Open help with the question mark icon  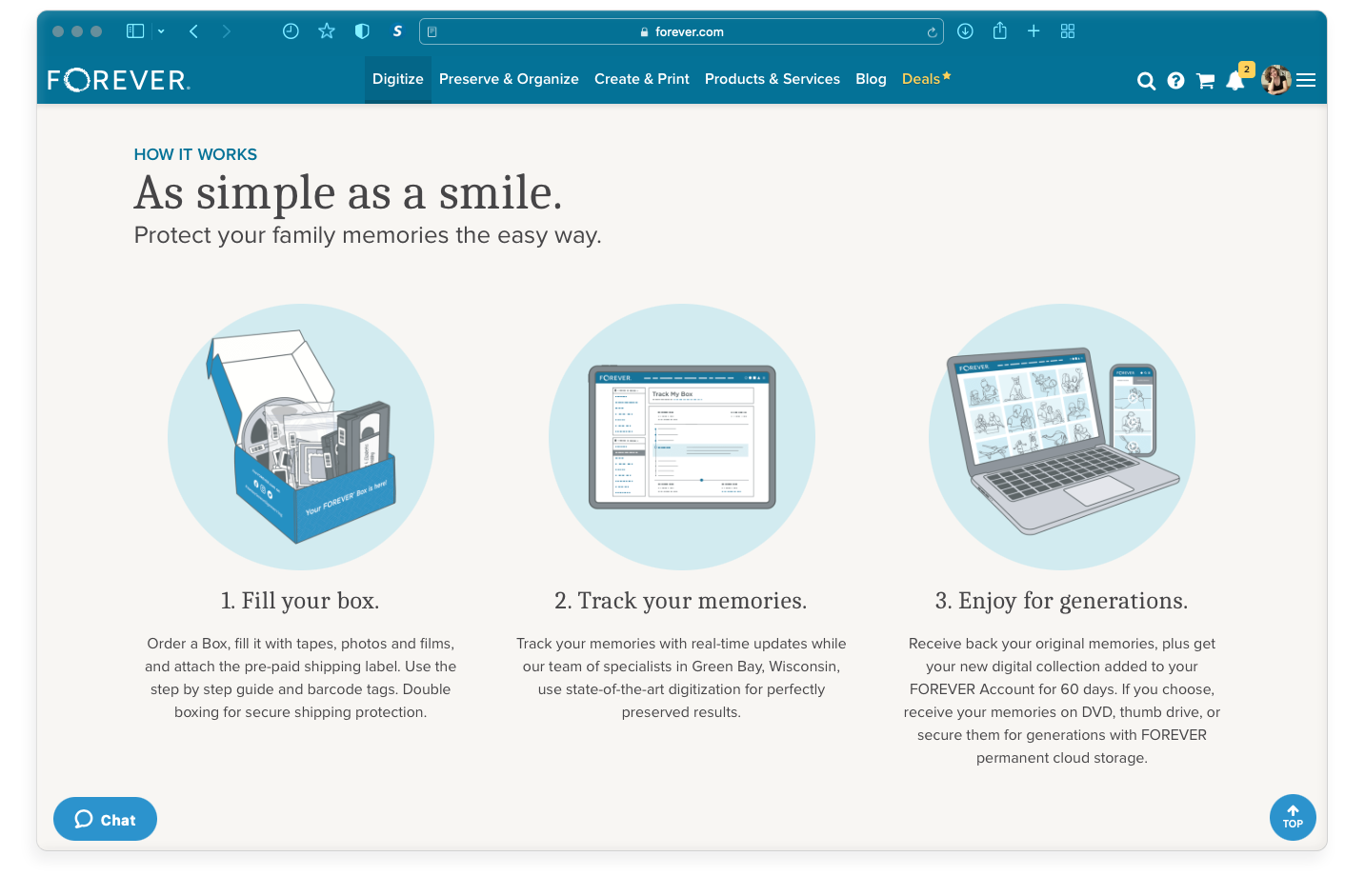click(1176, 81)
